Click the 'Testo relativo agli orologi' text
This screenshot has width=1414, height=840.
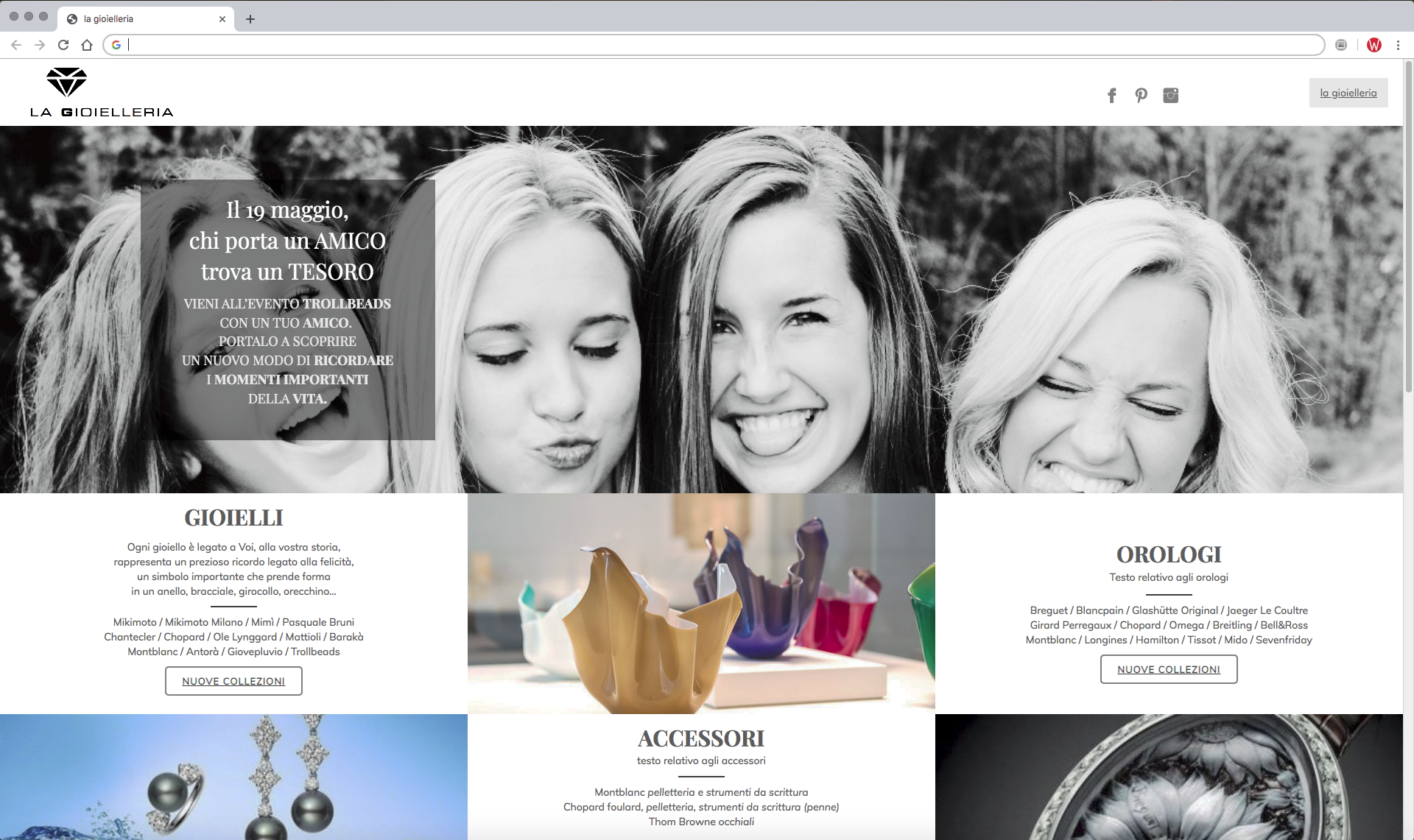coord(1169,577)
